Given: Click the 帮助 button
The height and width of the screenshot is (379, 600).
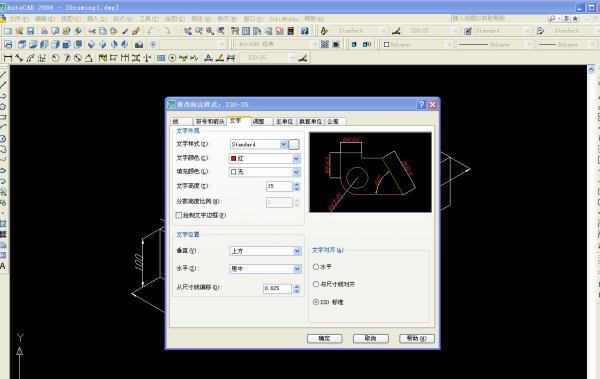Looking at the screenshot, I should click(417, 338).
